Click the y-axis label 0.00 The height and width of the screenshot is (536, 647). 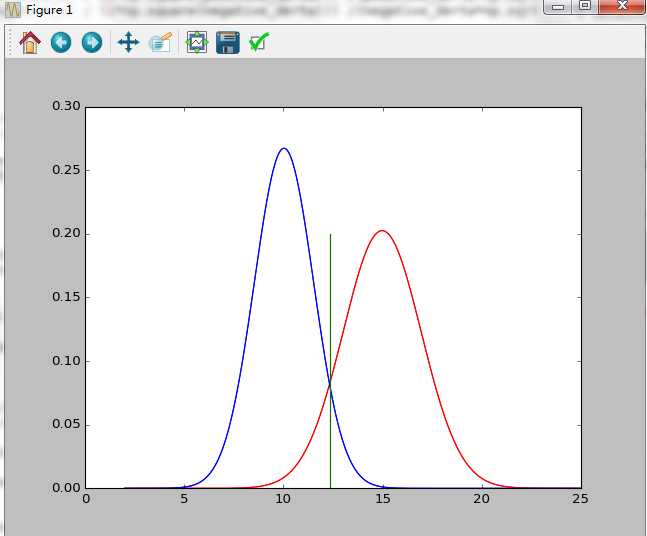[x=66, y=488]
